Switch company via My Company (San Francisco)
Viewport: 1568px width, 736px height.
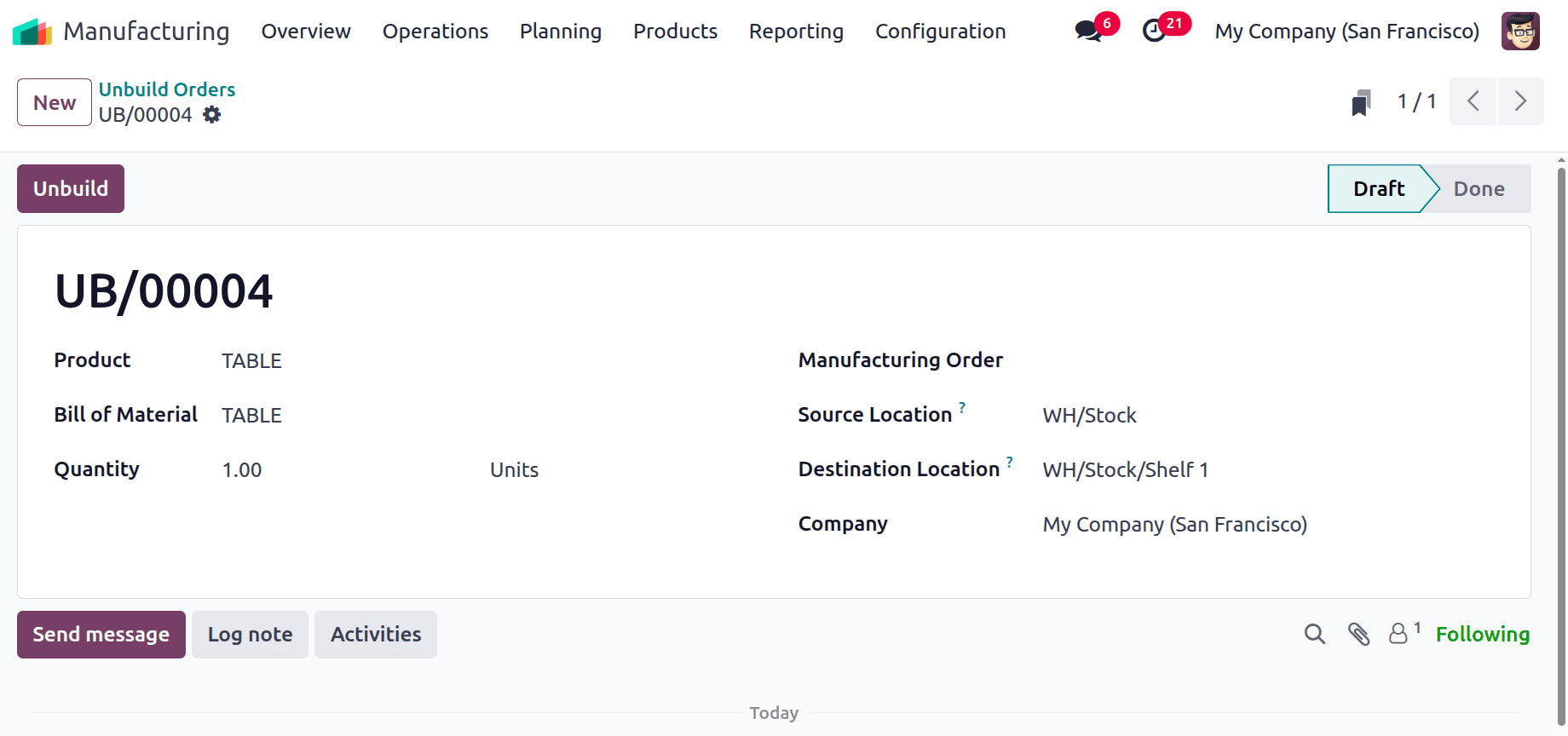1346,32
